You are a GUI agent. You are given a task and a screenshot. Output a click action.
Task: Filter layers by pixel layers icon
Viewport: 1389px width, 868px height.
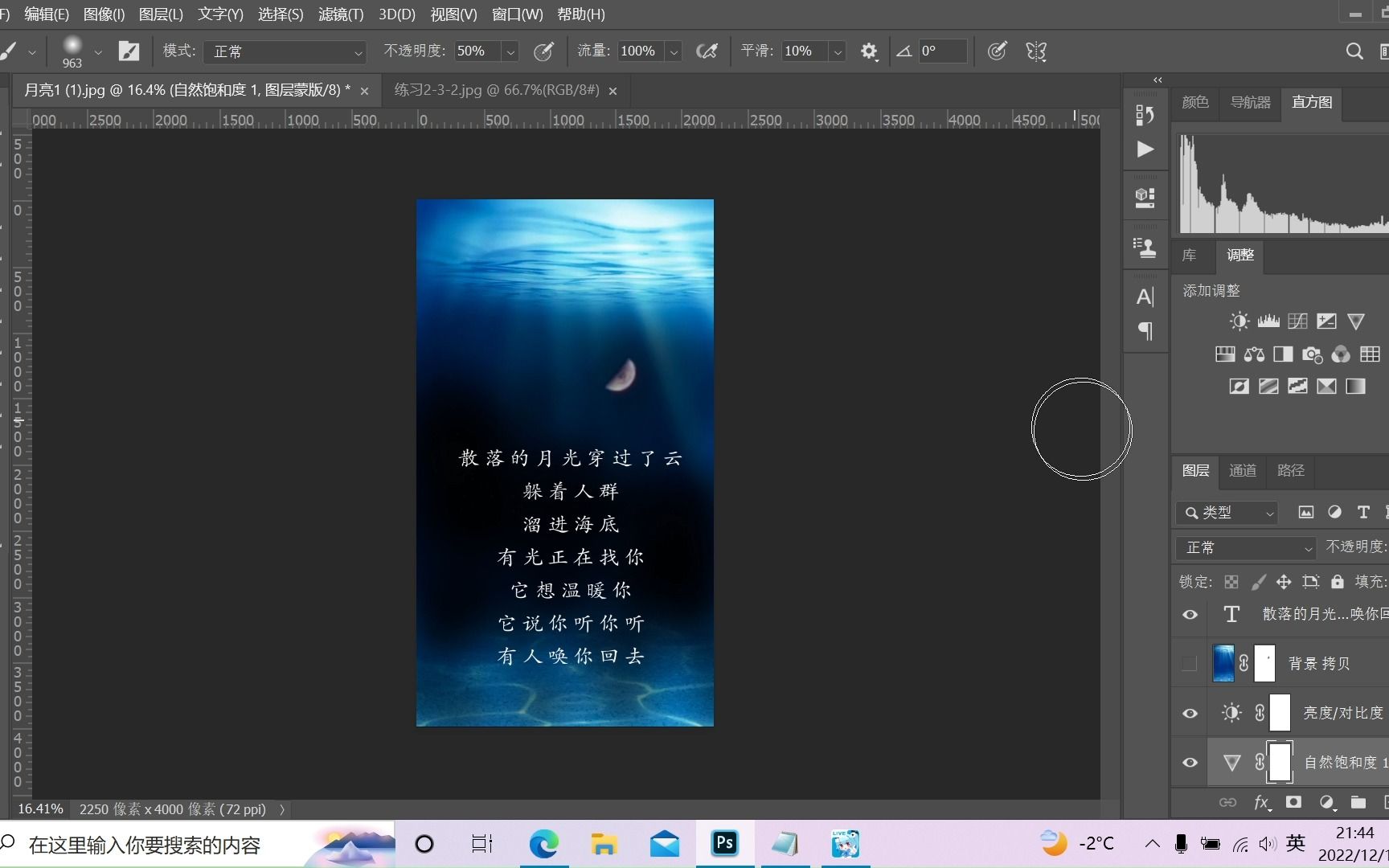point(1306,512)
